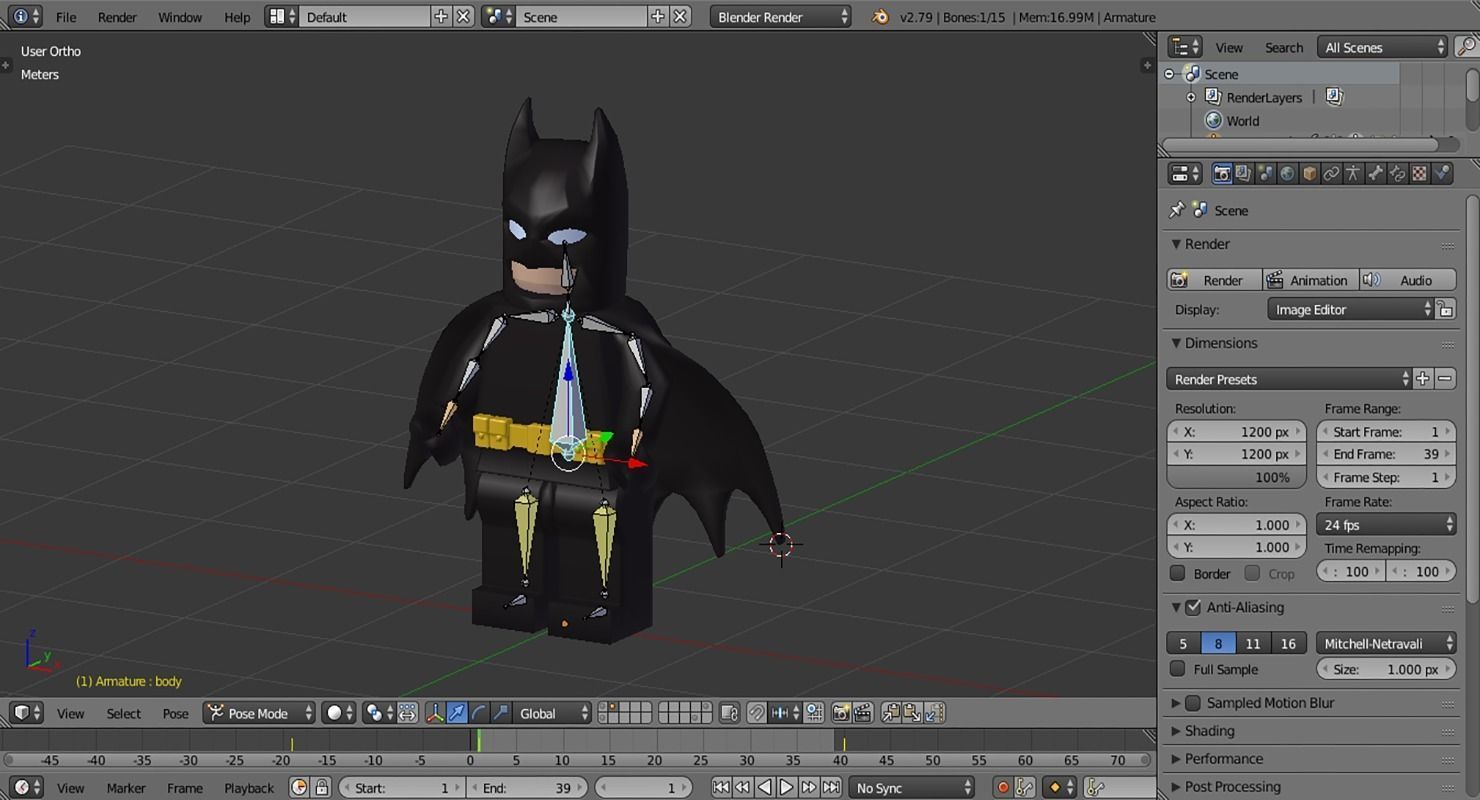
Task: Click the Paste Flipped Pose icon
Action: [935, 713]
